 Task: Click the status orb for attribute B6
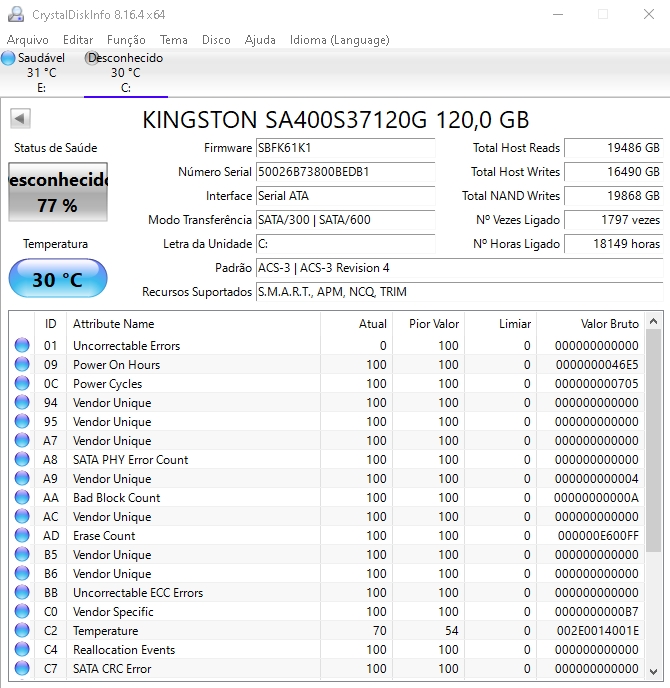[x=22, y=573]
